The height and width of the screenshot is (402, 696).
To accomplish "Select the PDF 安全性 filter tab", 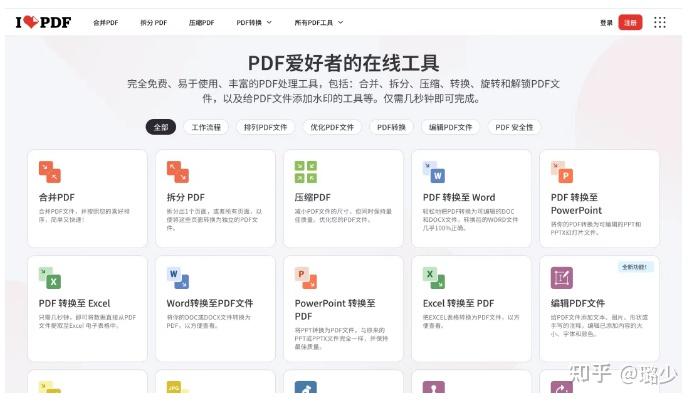I will pos(514,127).
